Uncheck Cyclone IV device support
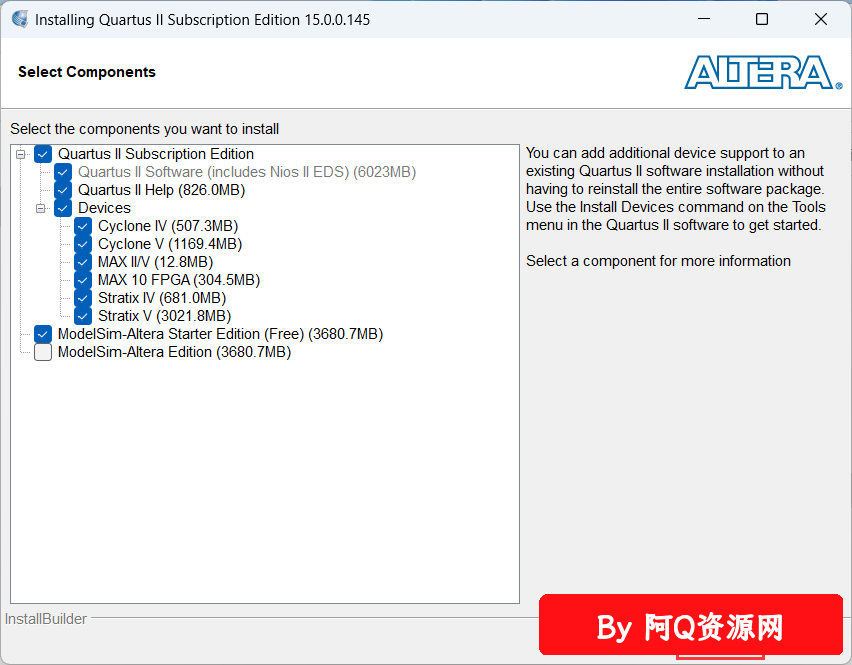Image resolution: width=852 pixels, height=665 pixels. click(83, 226)
